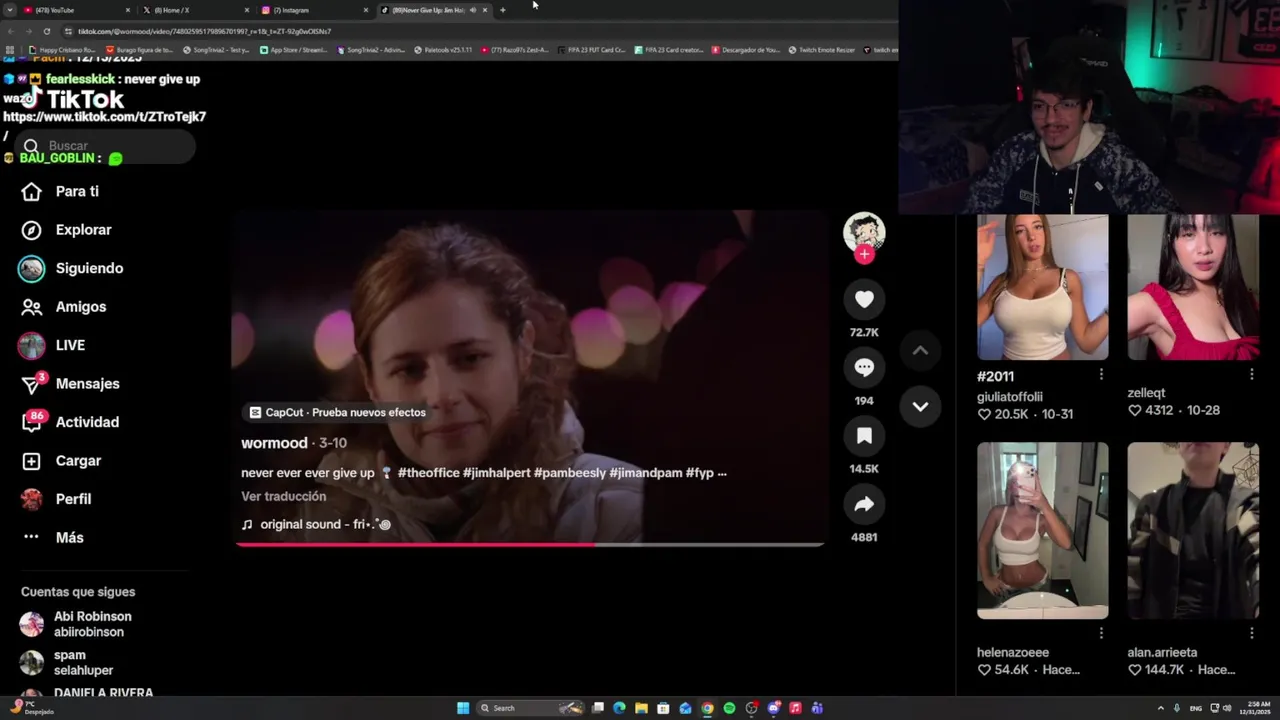Share the video using the arrow icon
This screenshot has width=1280, height=720.
pos(864,504)
